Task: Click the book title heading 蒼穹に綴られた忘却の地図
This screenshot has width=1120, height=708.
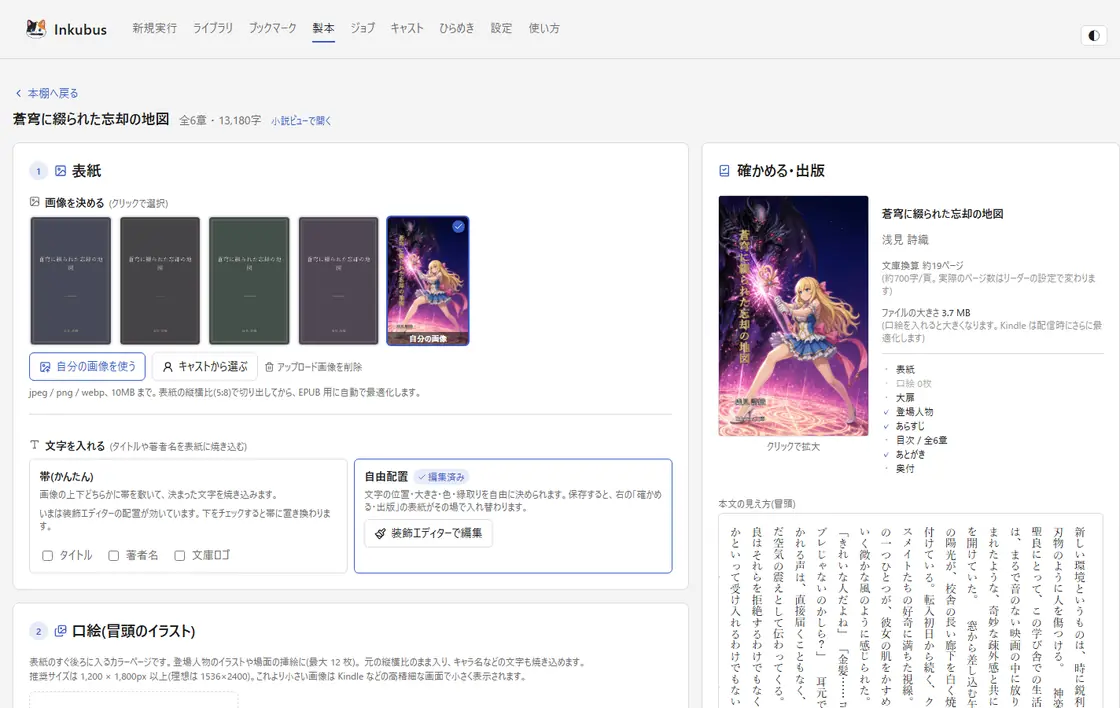Action: click(91, 119)
